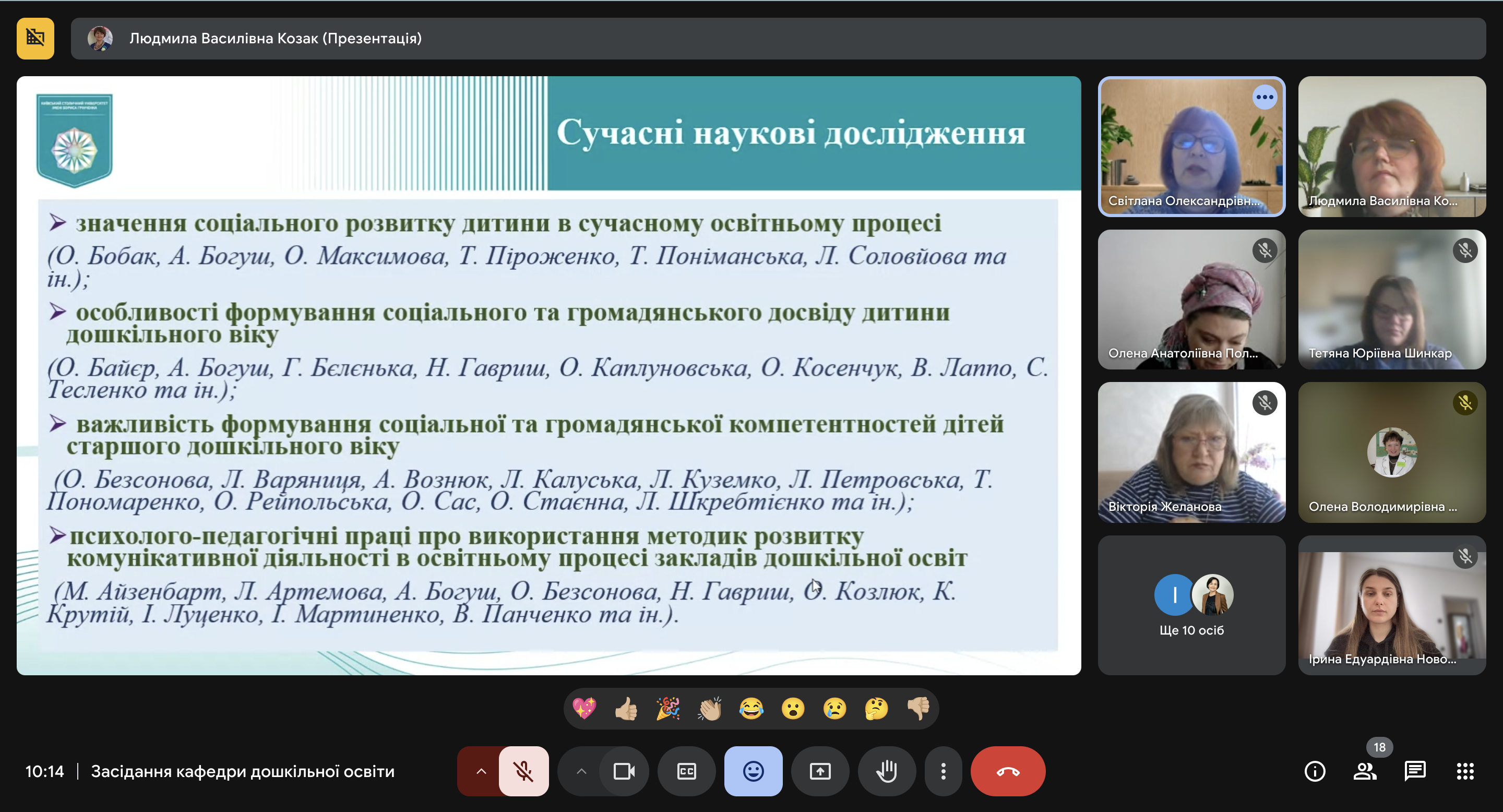Image resolution: width=1503 pixels, height=812 pixels.
Task: Expand audio settings chevron next to microphone
Action: 481,771
